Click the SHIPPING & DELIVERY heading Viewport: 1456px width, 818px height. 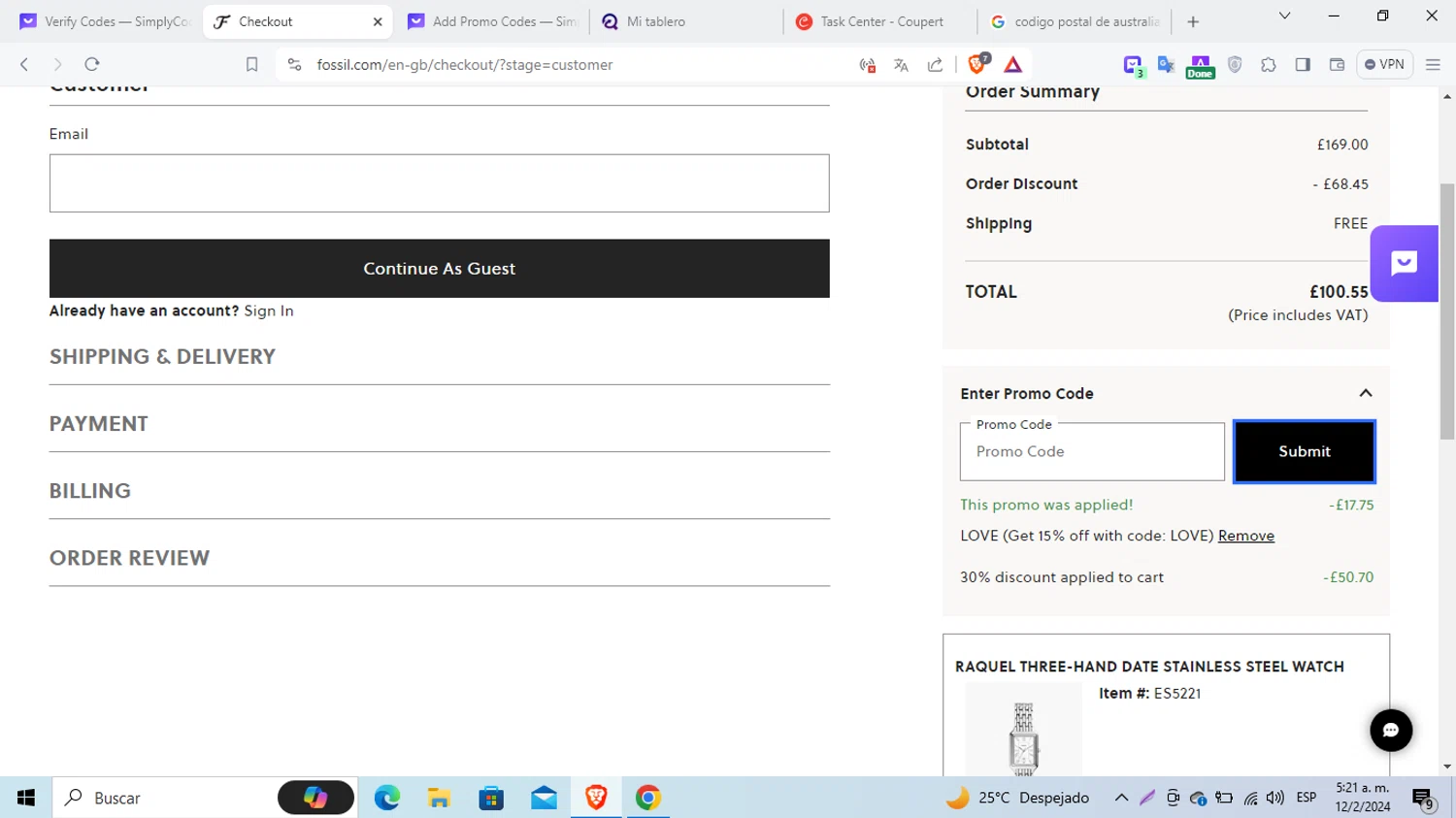click(x=163, y=356)
